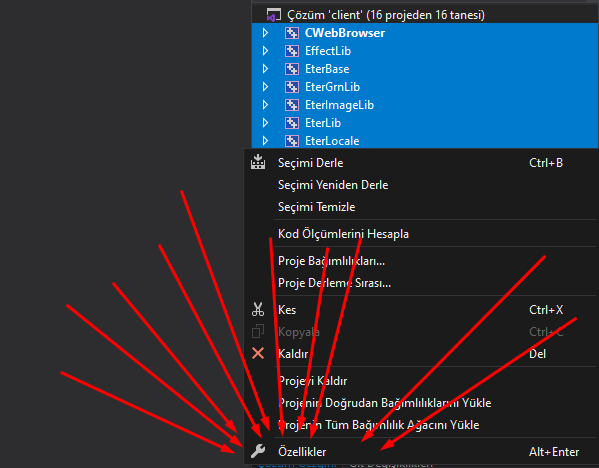
Task: Click the EterGrnLib project icon
Action: click(x=292, y=87)
